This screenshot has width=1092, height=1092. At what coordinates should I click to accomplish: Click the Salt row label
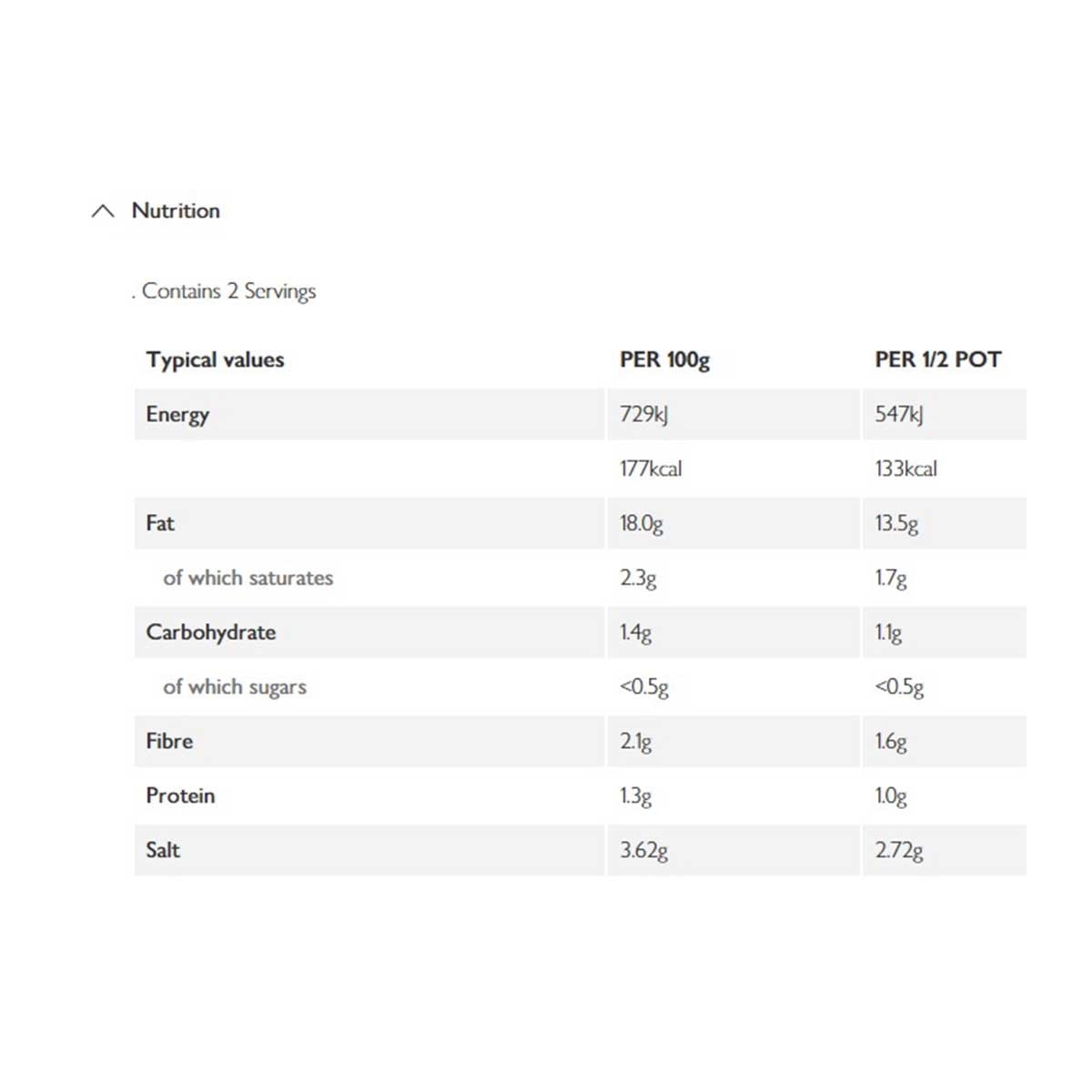[x=163, y=850]
